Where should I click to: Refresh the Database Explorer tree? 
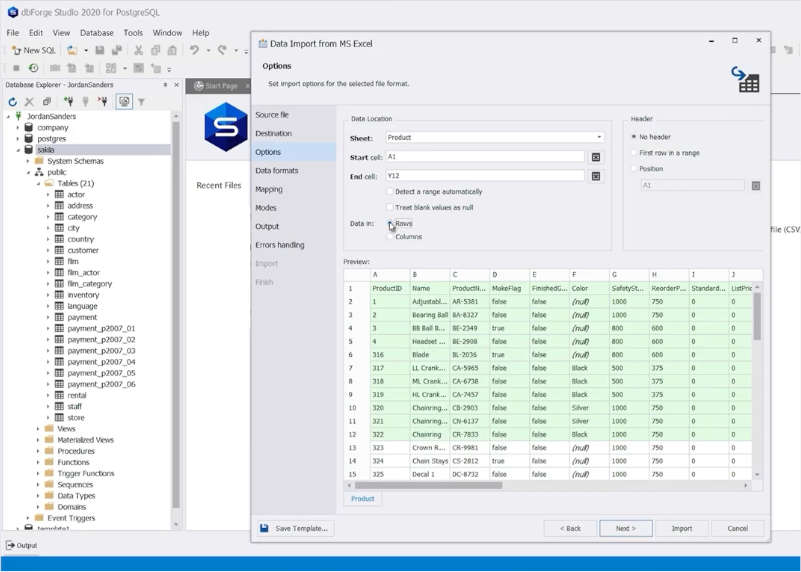point(13,102)
